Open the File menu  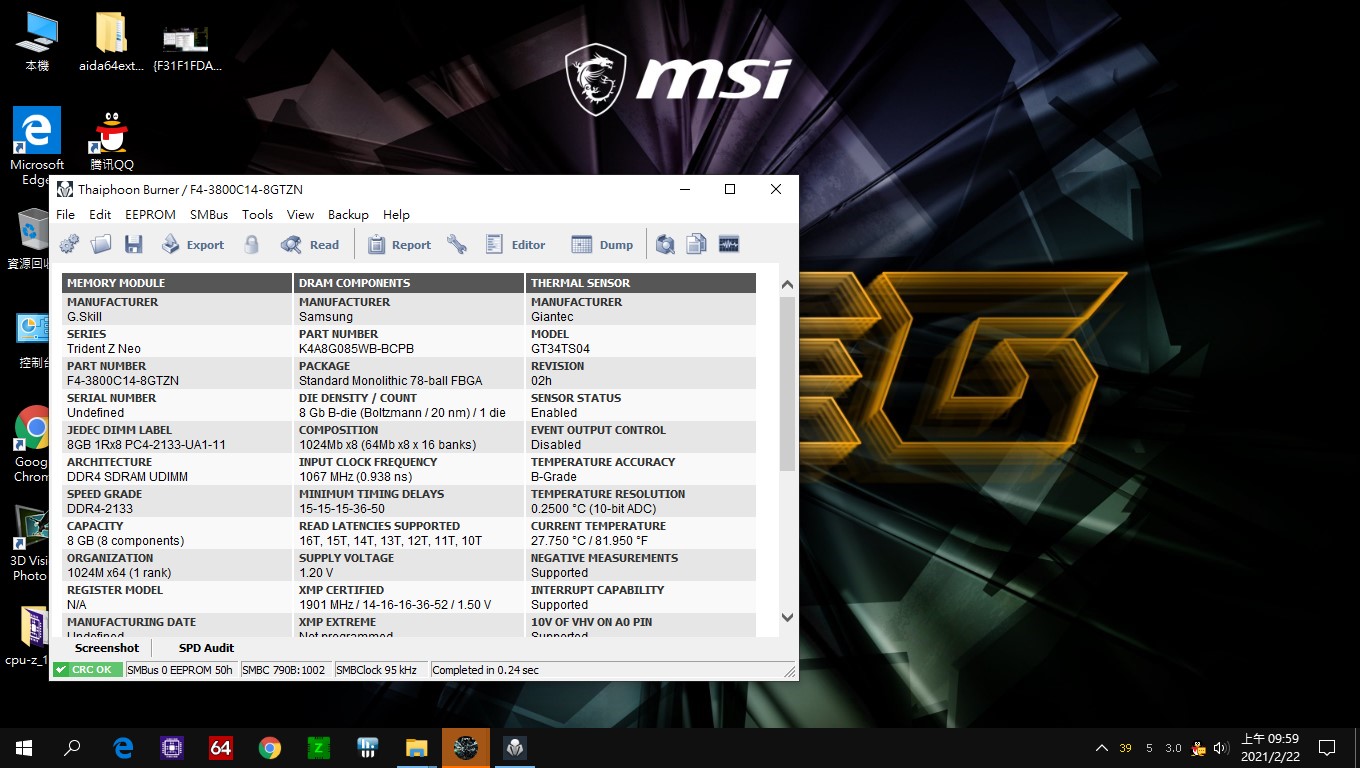pos(66,214)
